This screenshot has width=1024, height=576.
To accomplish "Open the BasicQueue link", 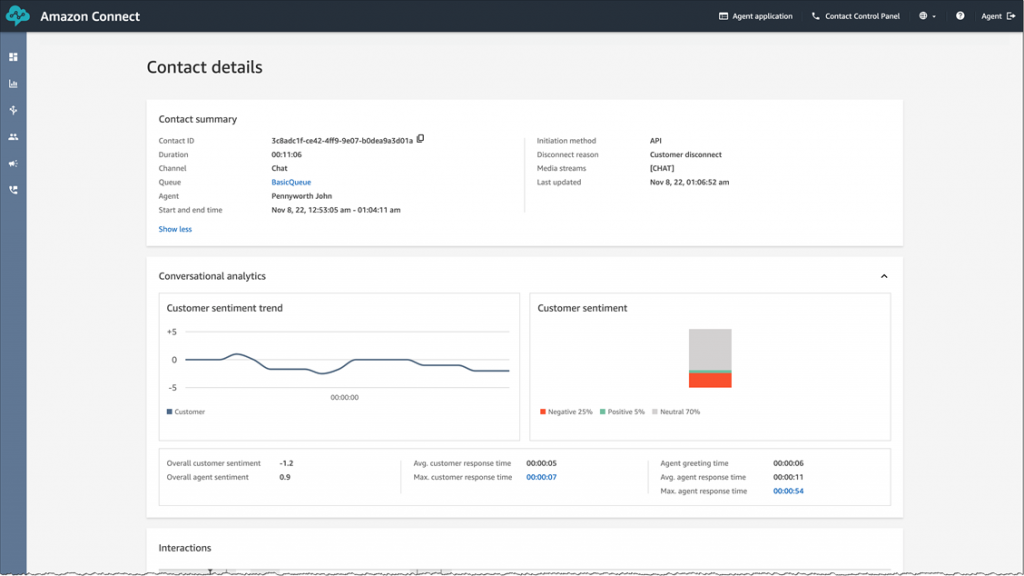I will click(x=290, y=182).
